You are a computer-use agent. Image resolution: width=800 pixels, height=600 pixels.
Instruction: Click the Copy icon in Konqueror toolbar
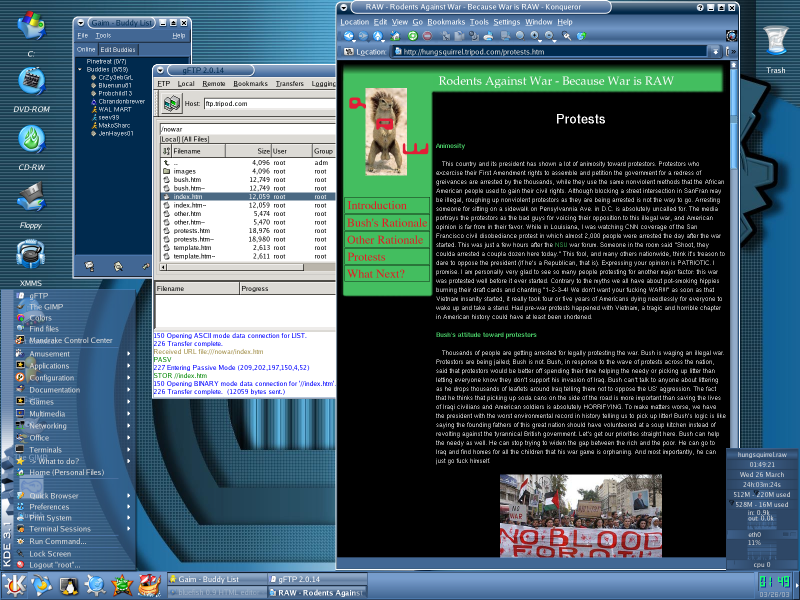coord(459,36)
